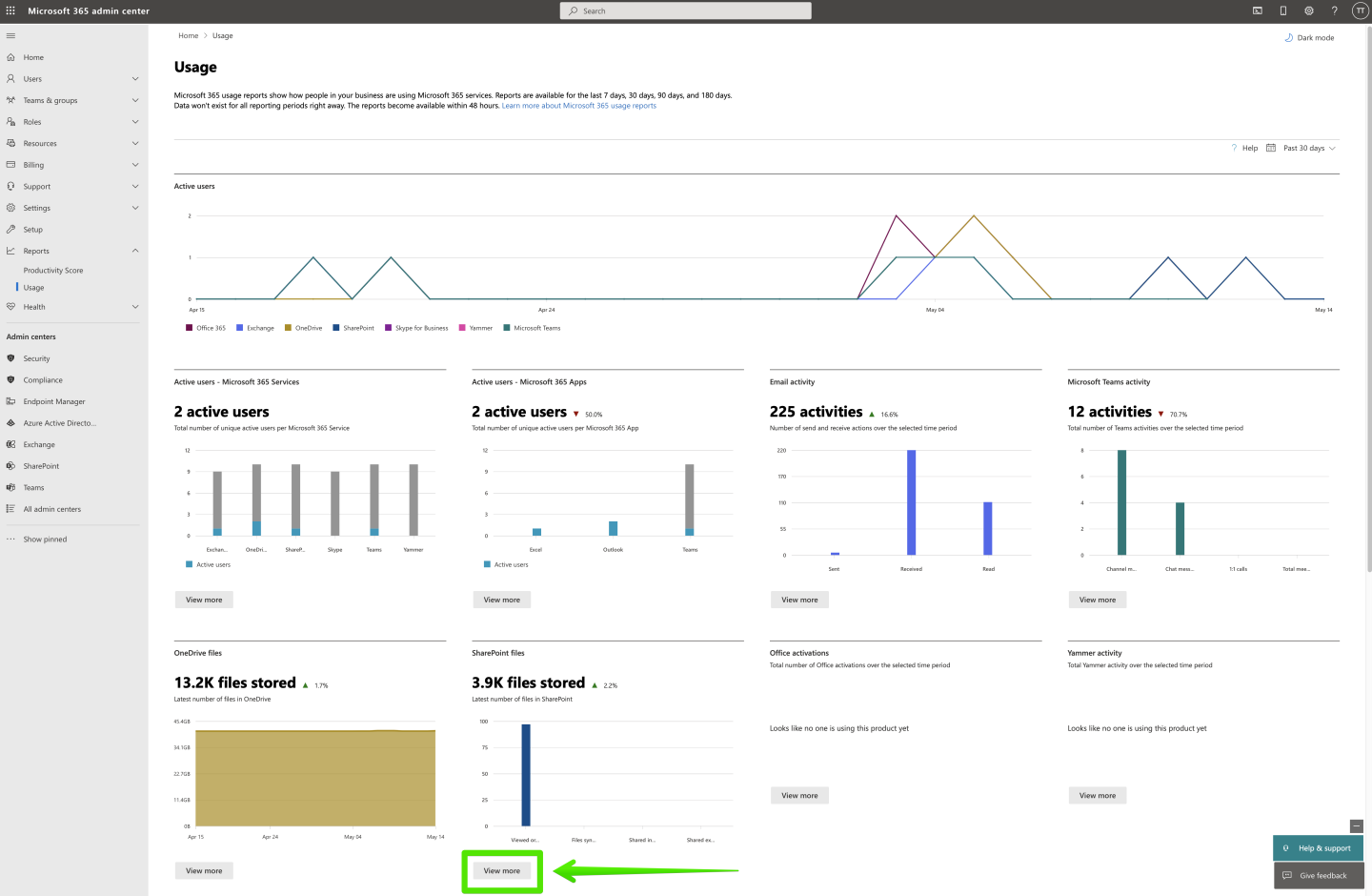
Task: Toggle Office 365 legend series
Action: (206, 328)
